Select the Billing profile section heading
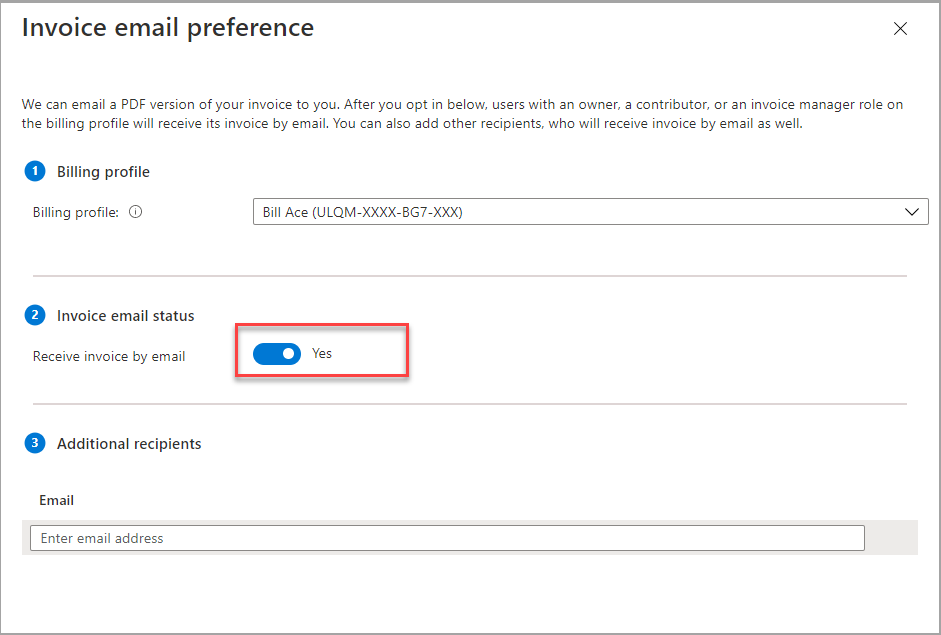941x635 pixels. (103, 172)
